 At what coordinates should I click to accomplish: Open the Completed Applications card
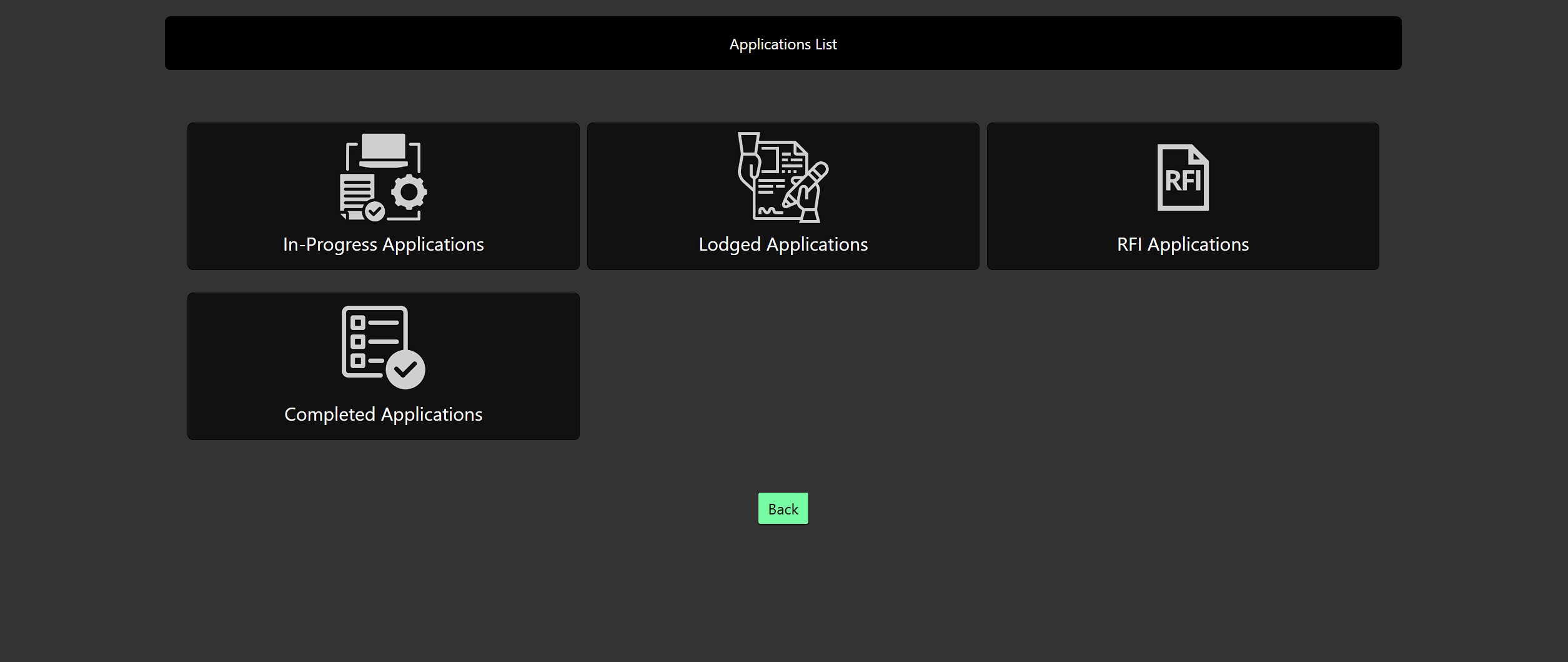point(382,366)
